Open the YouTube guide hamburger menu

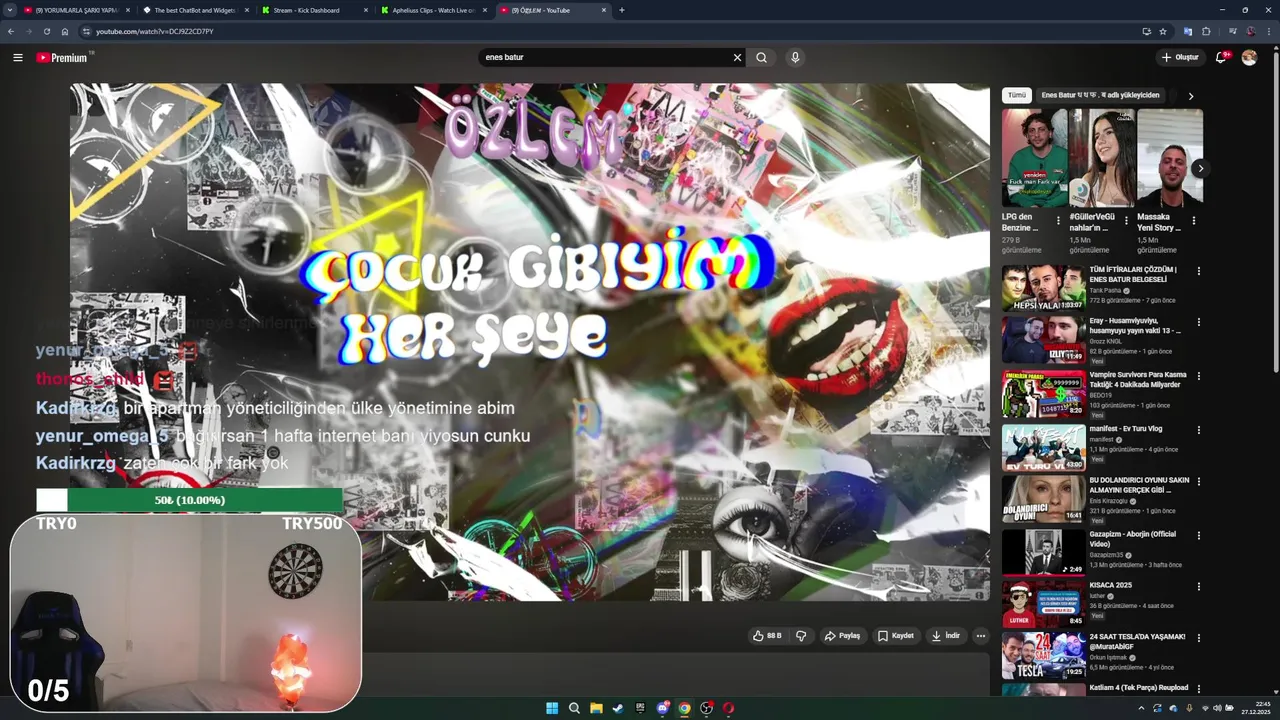point(17,57)
